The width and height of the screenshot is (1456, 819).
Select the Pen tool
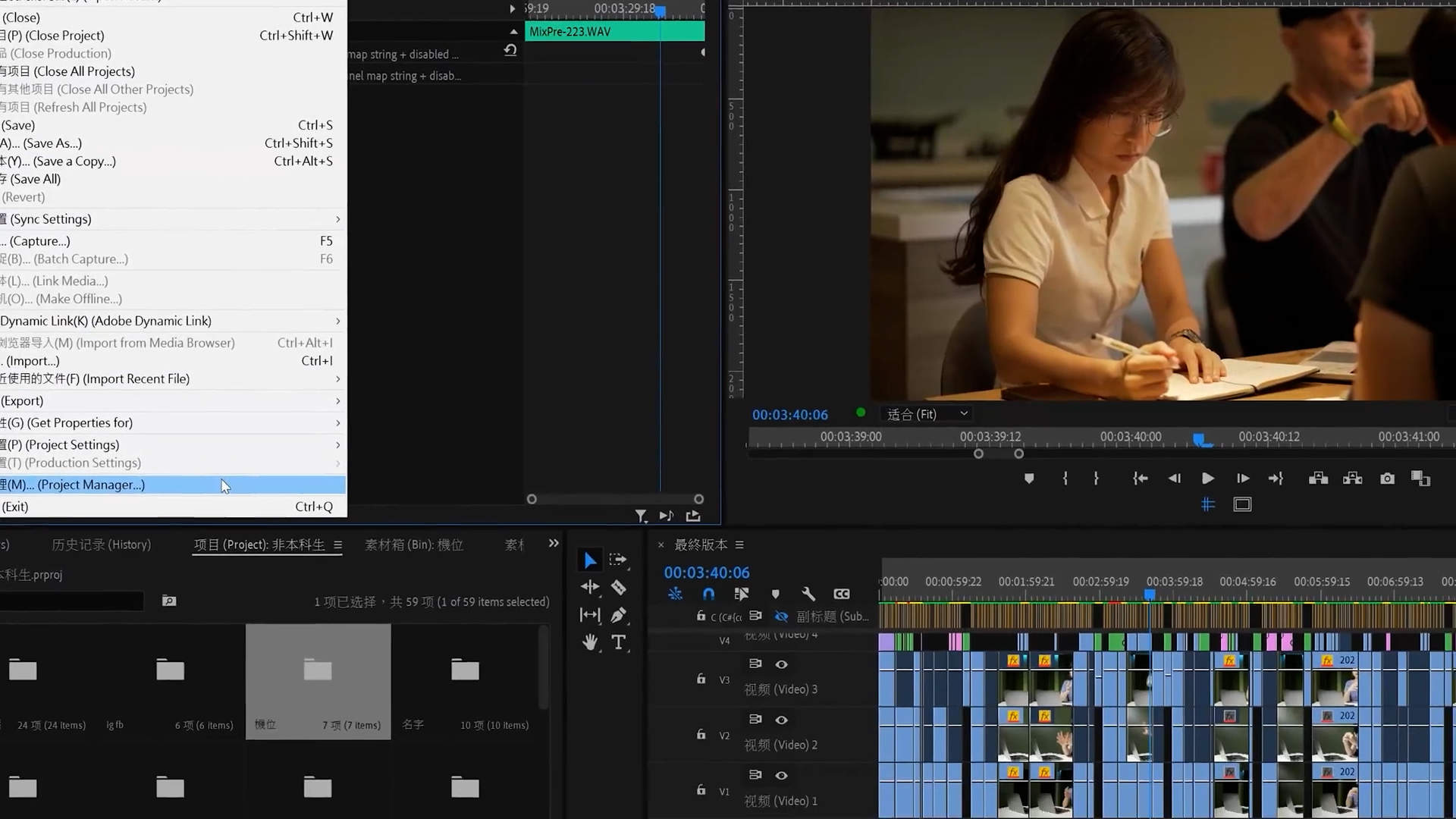(x=618, y=615)
